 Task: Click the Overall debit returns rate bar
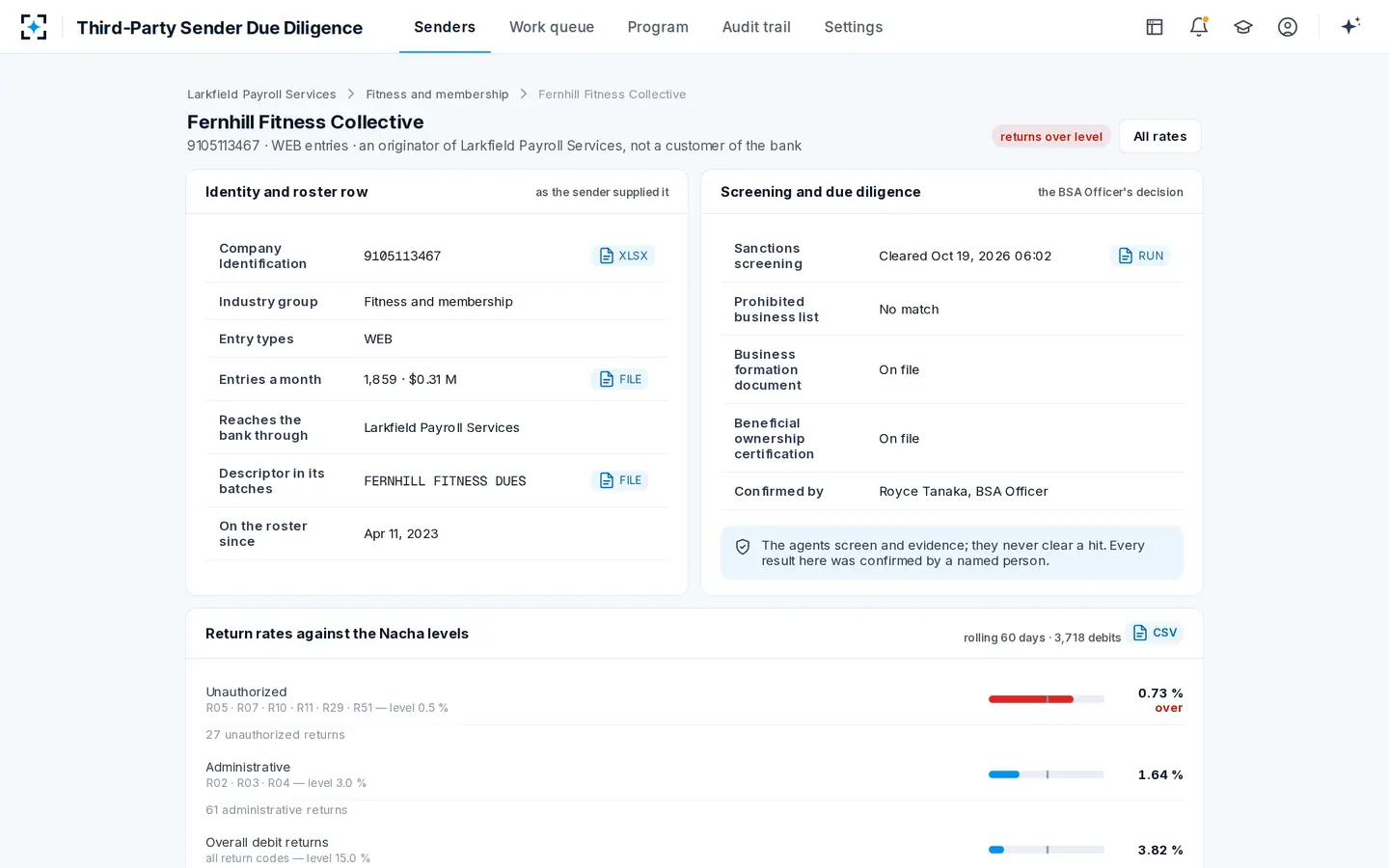pos(1047,850)
